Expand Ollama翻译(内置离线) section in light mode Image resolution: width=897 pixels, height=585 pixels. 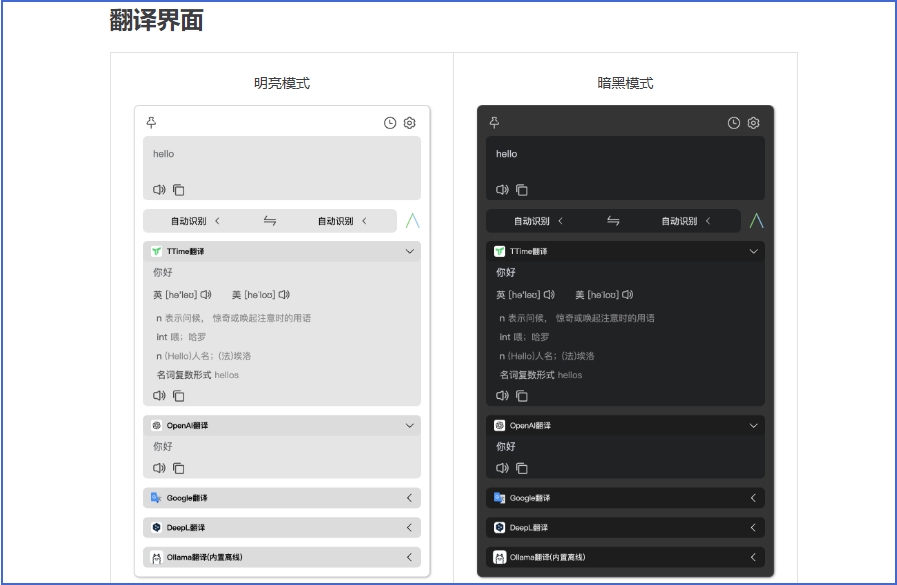click(409, 557)
